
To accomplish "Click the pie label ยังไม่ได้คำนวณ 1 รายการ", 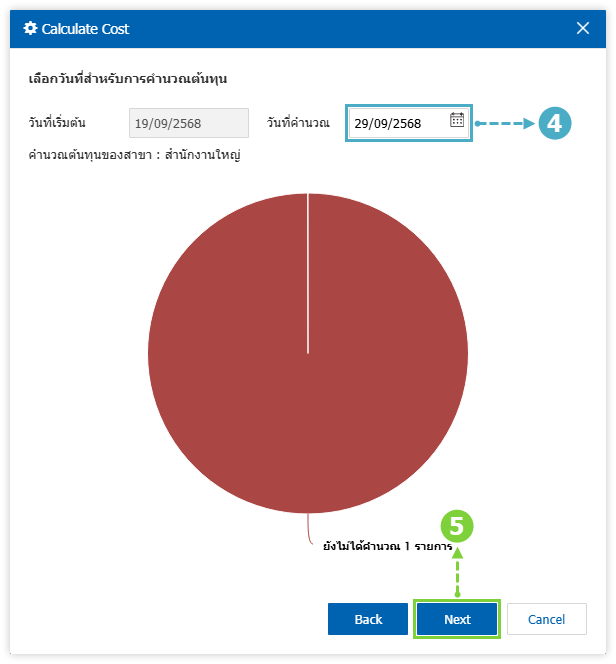I will tap(386, 547).
